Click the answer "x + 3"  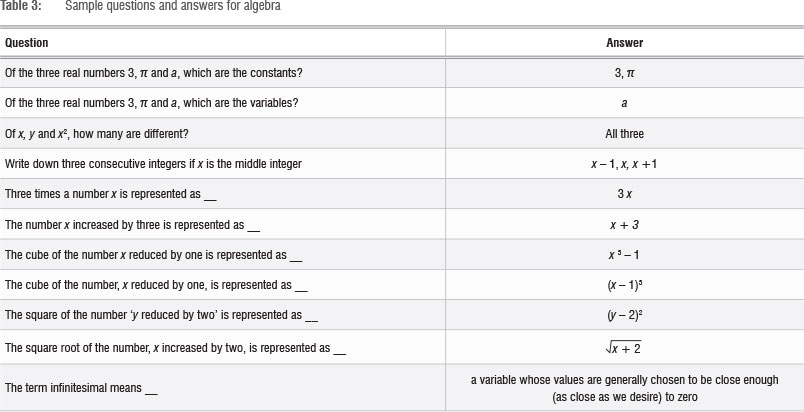[x=624, y=224]
